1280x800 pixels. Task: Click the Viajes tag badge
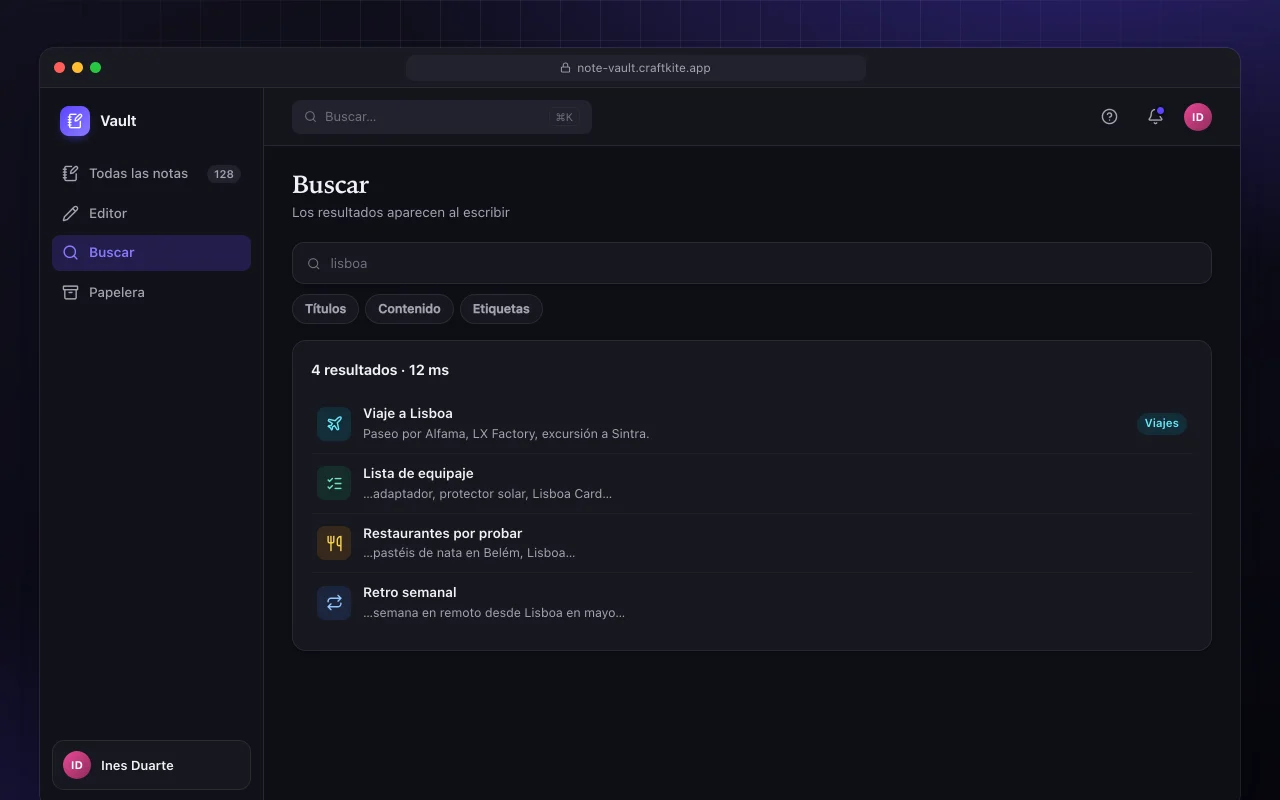point(1162,424)
